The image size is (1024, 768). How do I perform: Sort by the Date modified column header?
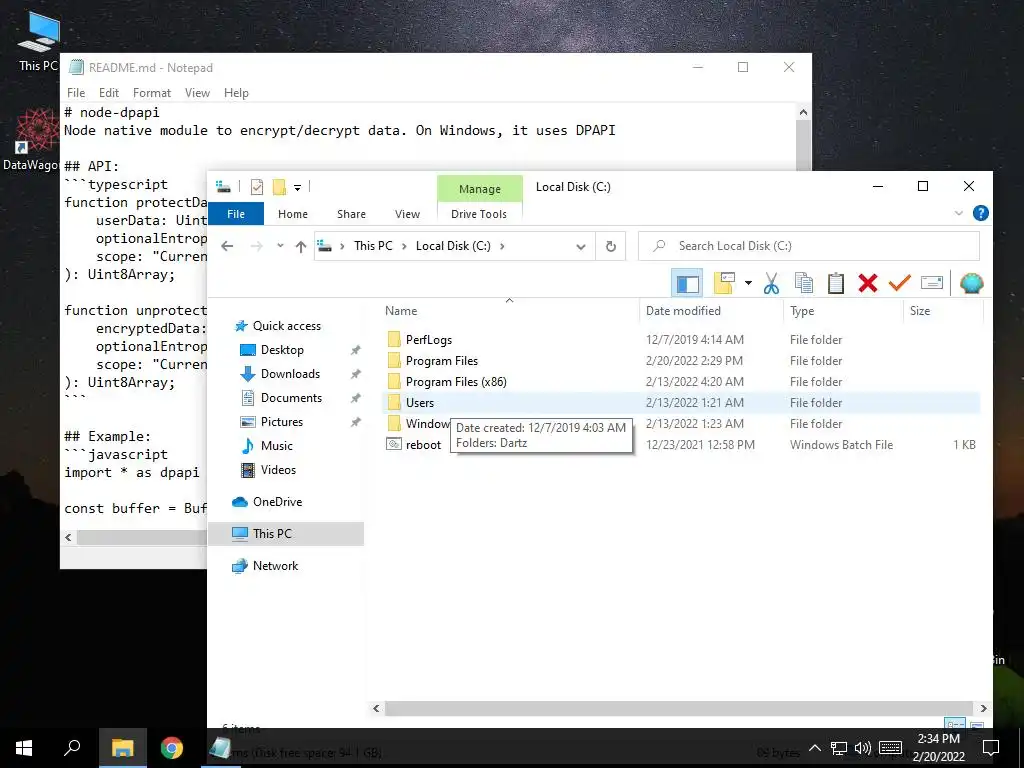711,311
